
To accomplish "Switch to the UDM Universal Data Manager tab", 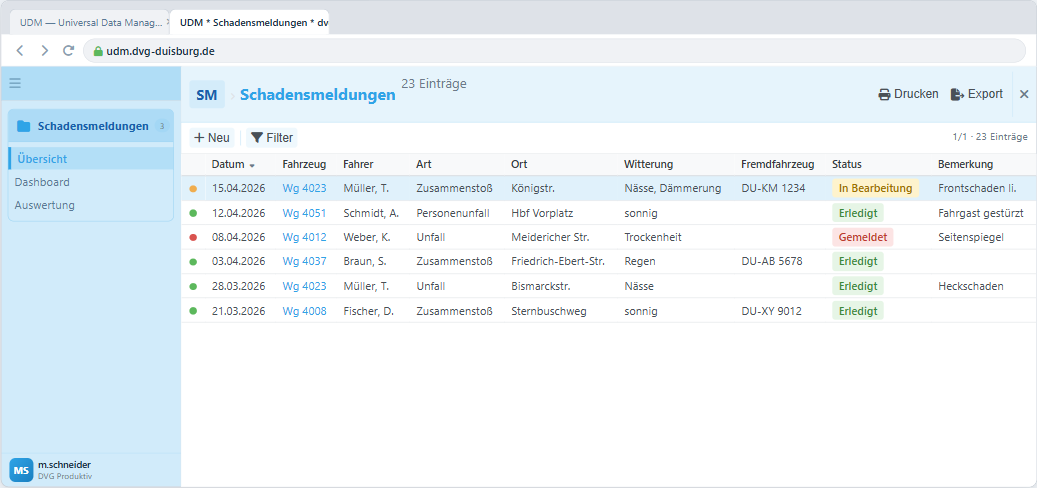I will (90, 22).
